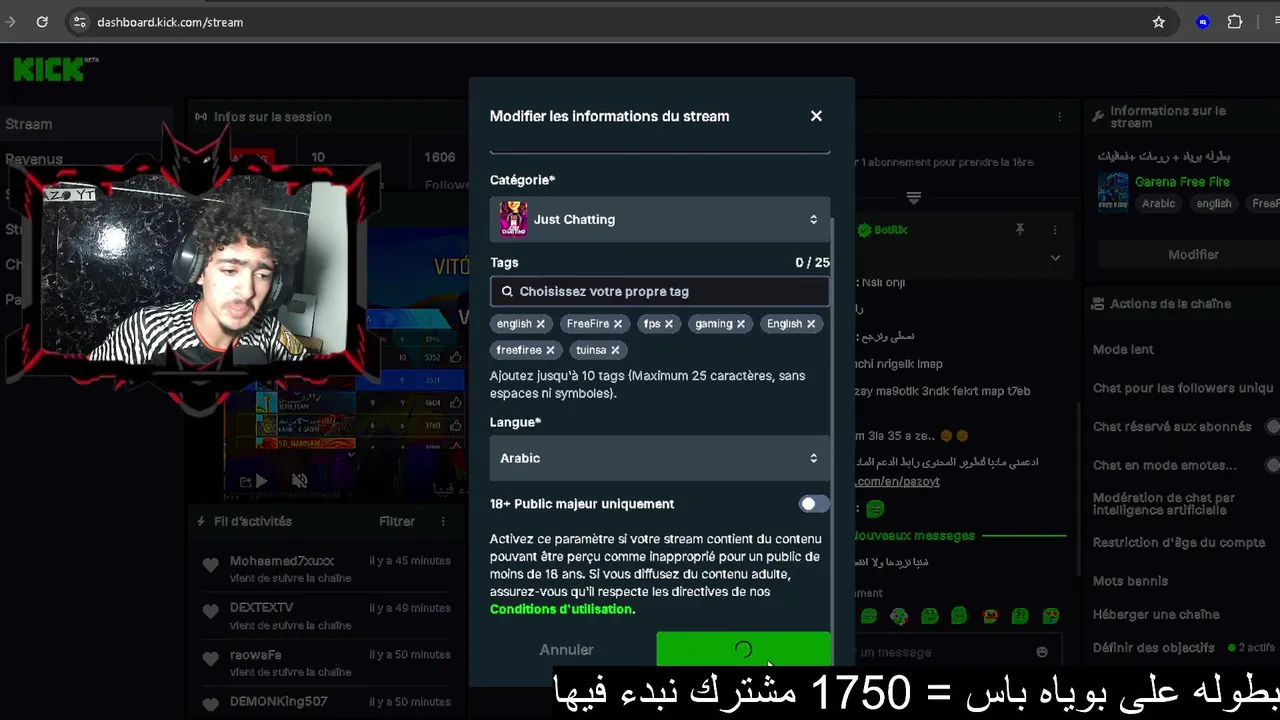Click the Infos sur la session broadcast icon
The width and height of the screenshot is (1280, 720).
tap(201, 117)
